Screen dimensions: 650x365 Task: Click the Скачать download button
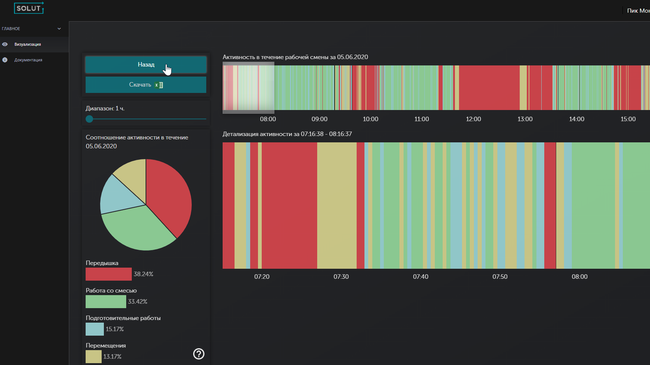click(x=146, y=85)
